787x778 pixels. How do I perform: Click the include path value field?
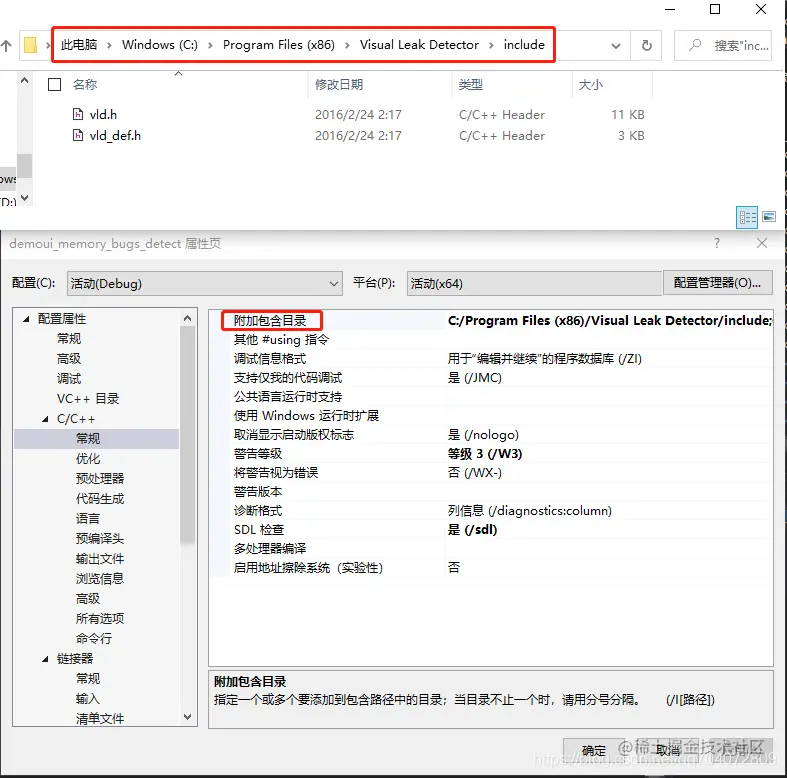[608, 321]
